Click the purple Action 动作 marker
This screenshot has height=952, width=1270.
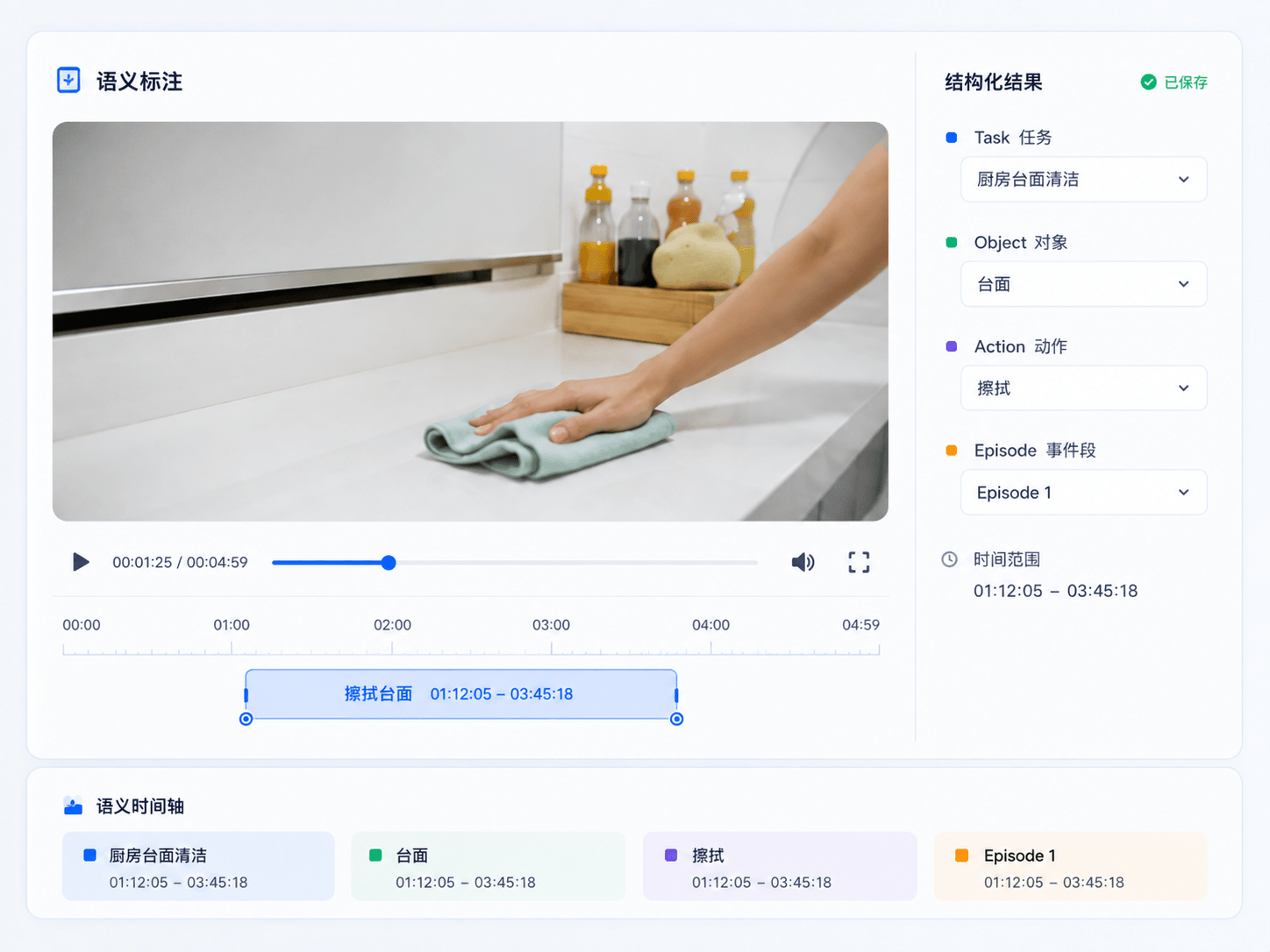pos(952,346)
